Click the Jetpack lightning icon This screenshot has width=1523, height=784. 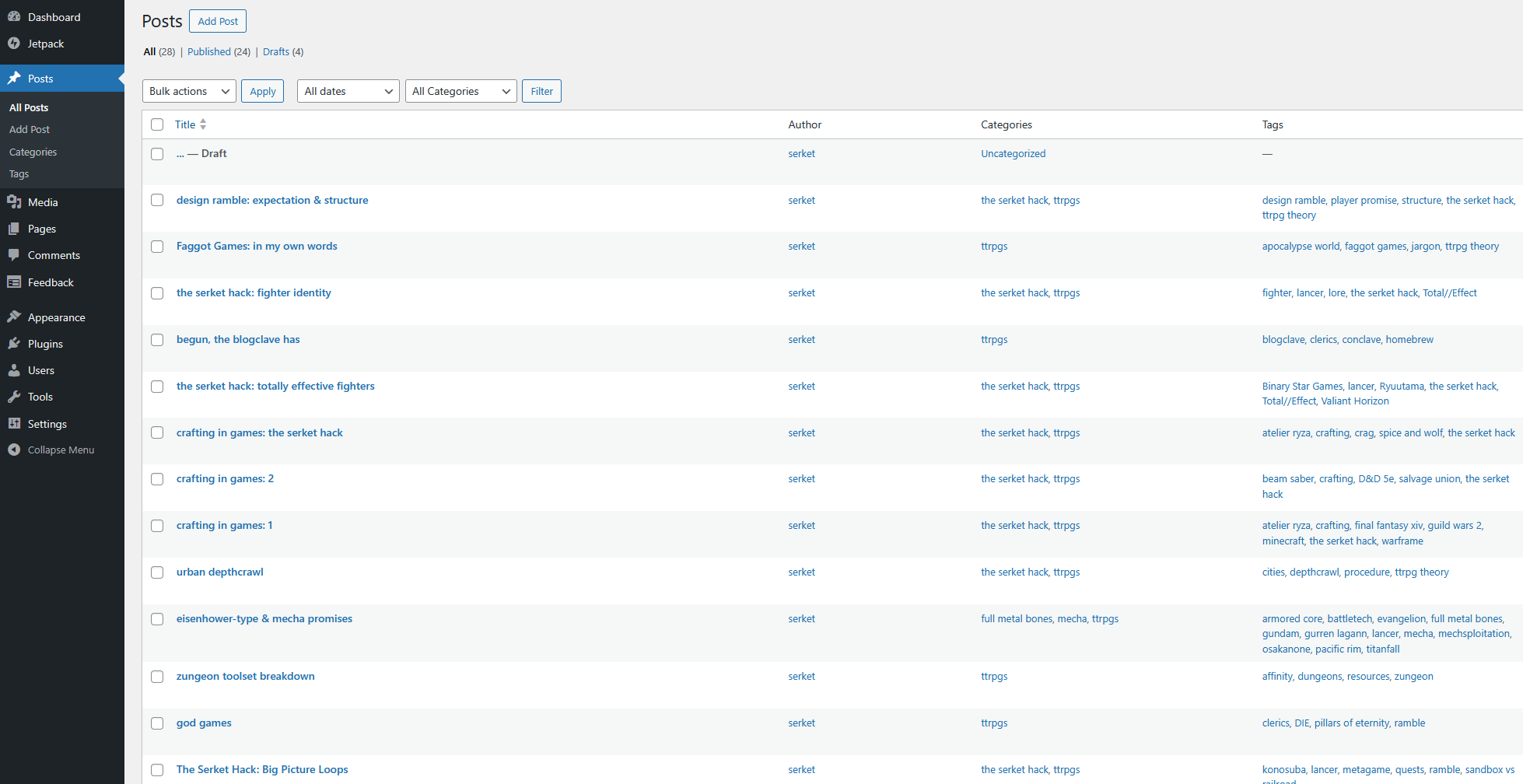coord(14,44)
